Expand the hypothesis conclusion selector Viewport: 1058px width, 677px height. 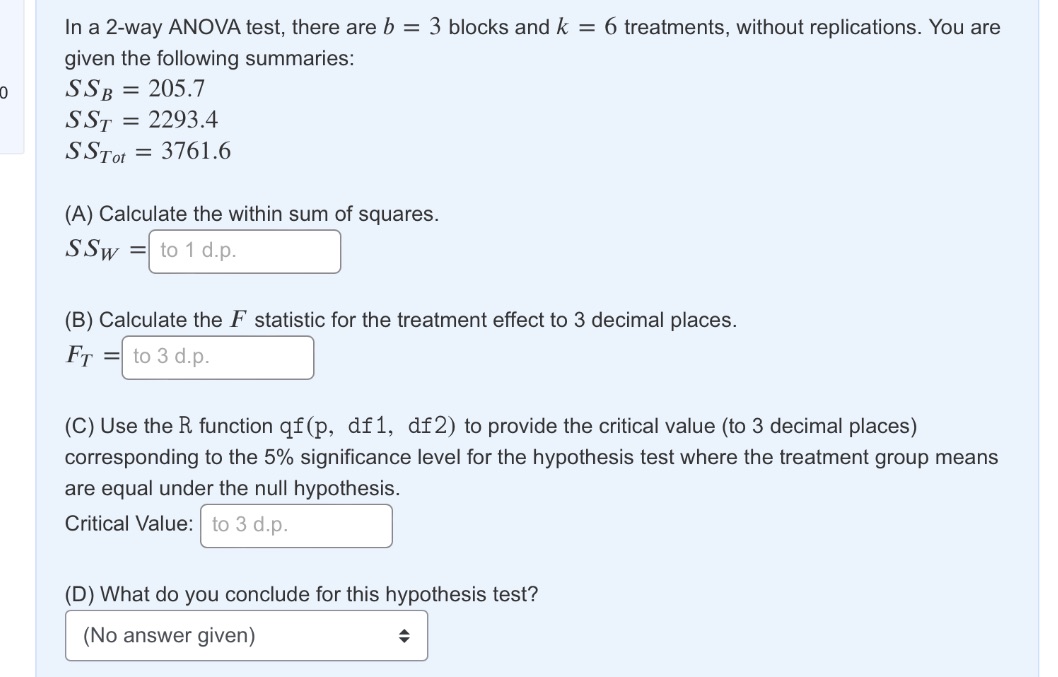(245, 635)
